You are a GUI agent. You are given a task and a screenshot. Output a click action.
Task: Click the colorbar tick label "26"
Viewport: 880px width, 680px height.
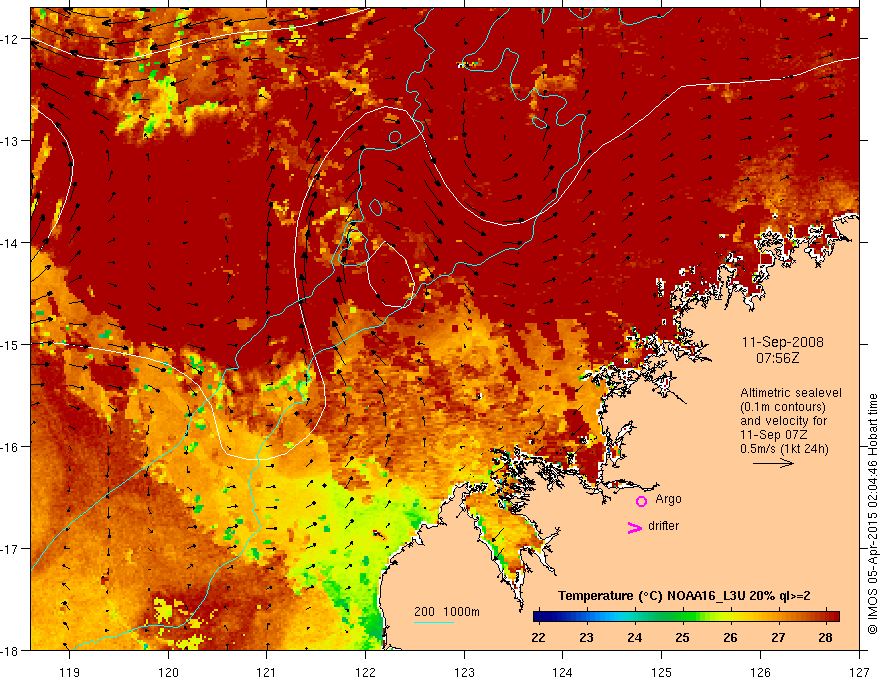730,637
